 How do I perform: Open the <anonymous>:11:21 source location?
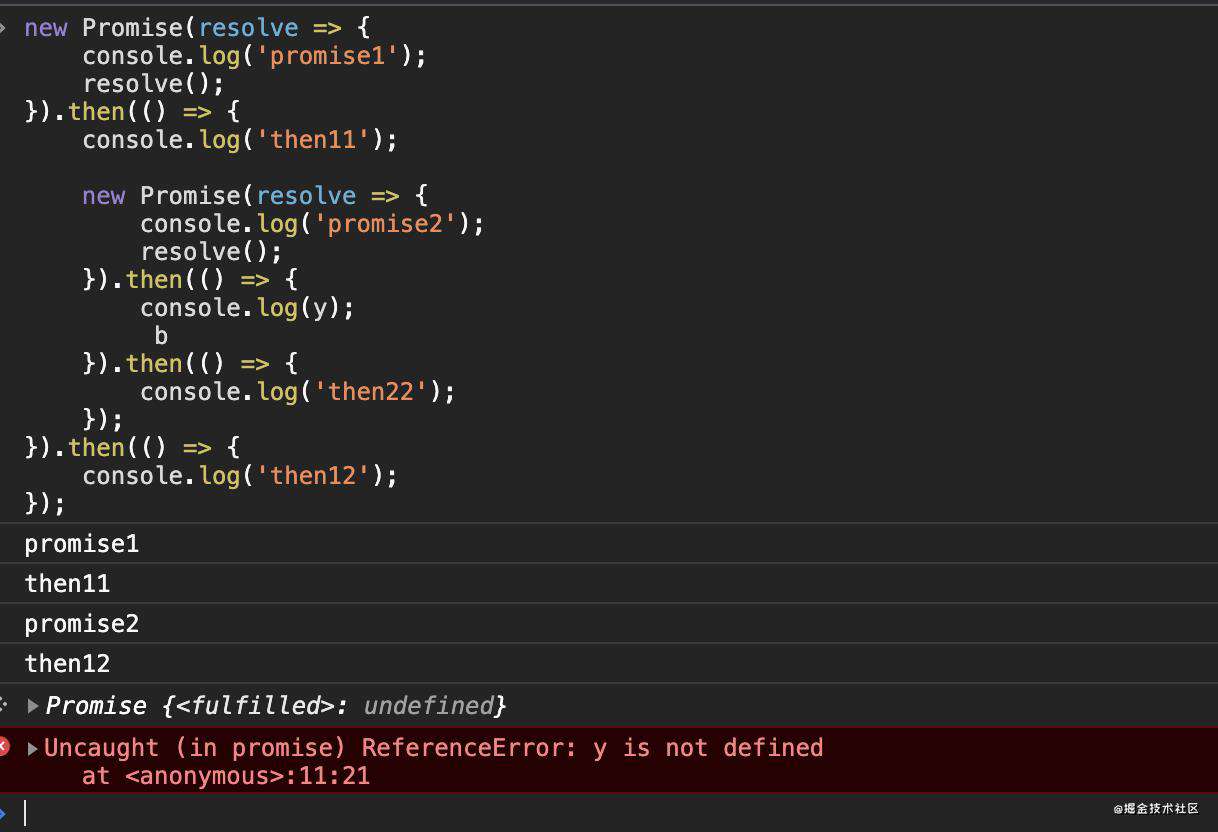pos(248,775)
